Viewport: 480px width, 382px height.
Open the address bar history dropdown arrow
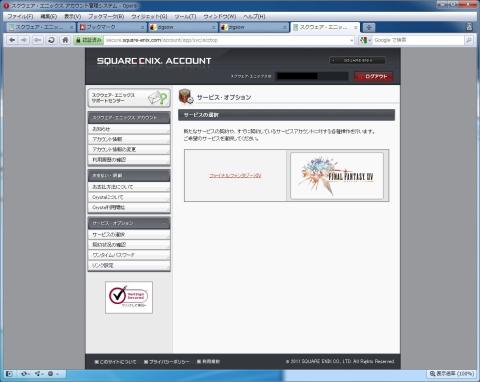(352, 40)
